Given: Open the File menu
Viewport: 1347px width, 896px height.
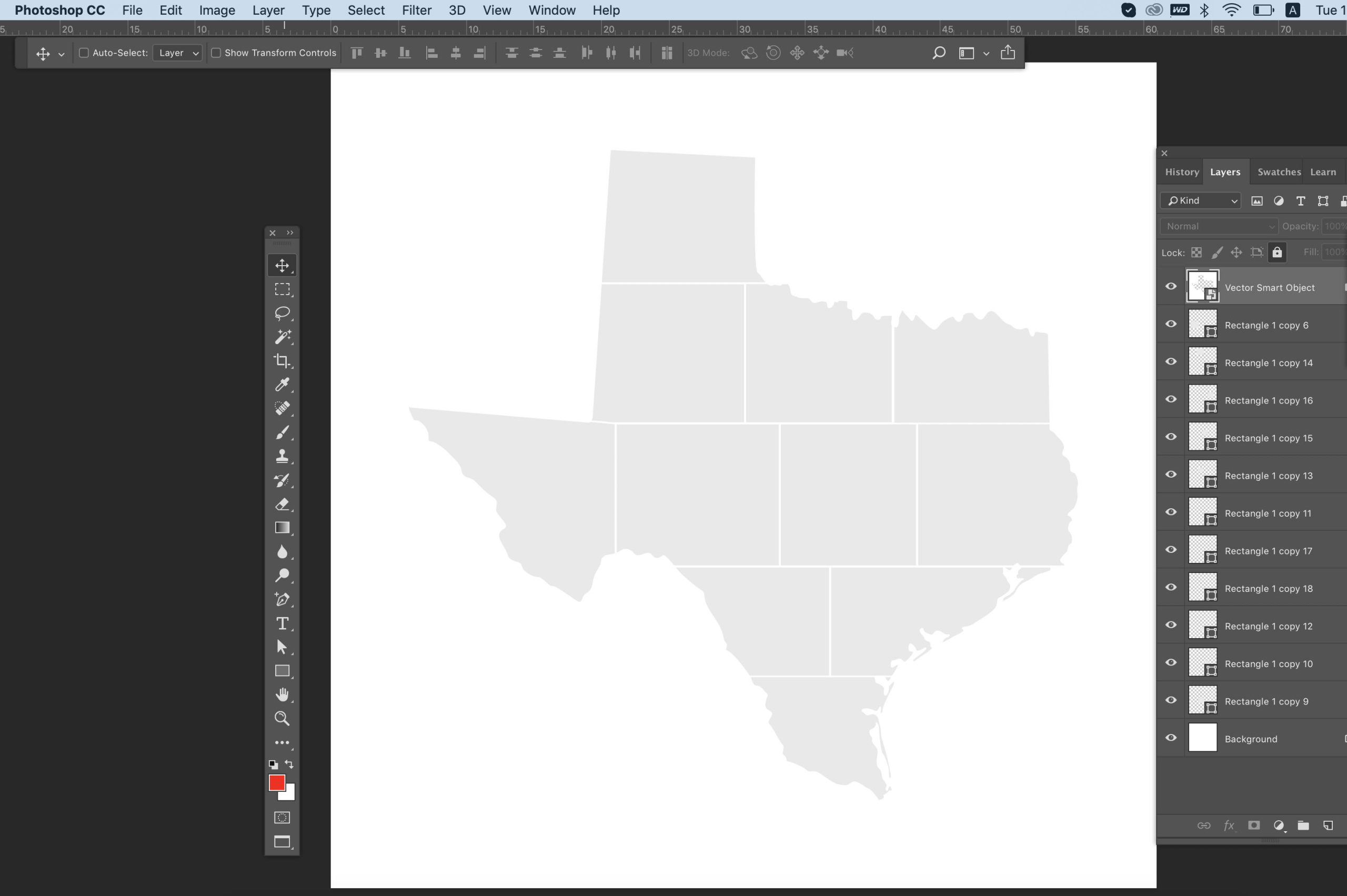Looking at the screenshot, I should 132,9.
